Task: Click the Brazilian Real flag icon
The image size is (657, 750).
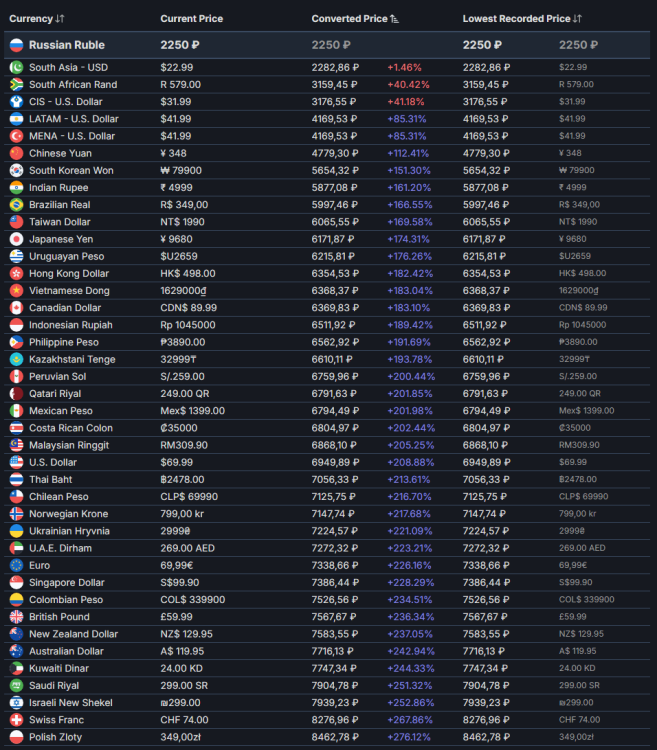Action: 15,205
